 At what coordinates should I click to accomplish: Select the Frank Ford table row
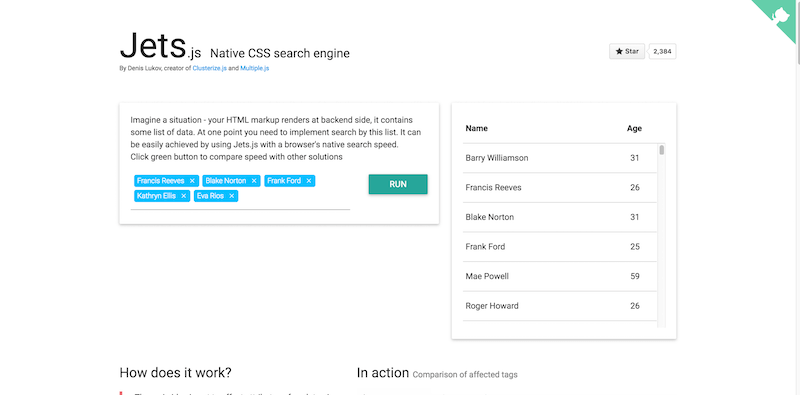pyautogui.click(x=560, y=247)
